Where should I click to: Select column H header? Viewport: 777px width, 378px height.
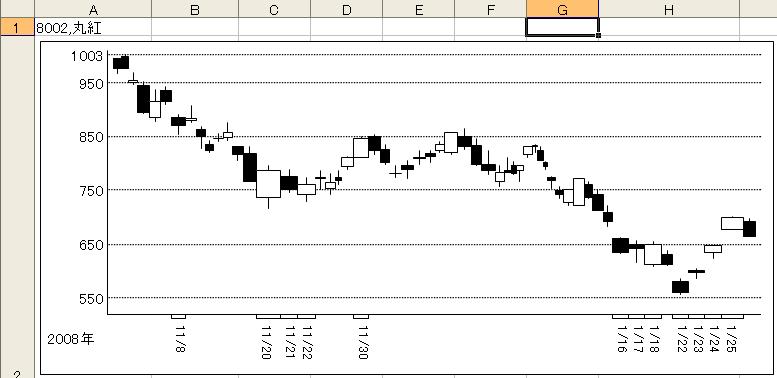(x=669, y=9)
